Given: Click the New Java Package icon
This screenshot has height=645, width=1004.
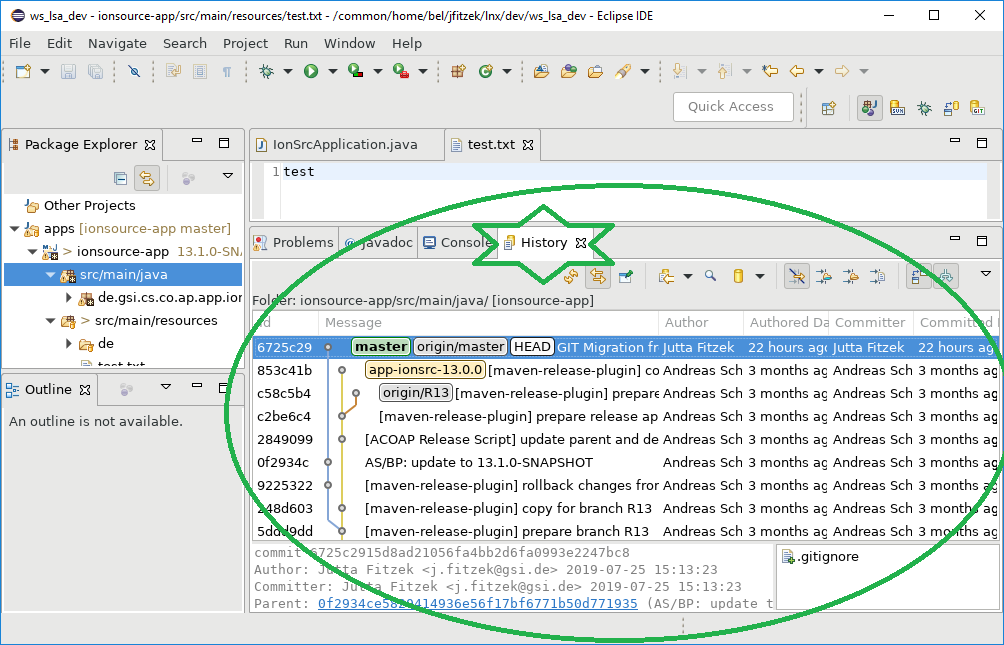Looking at the screenshot, I should click(x=458, y=71).
